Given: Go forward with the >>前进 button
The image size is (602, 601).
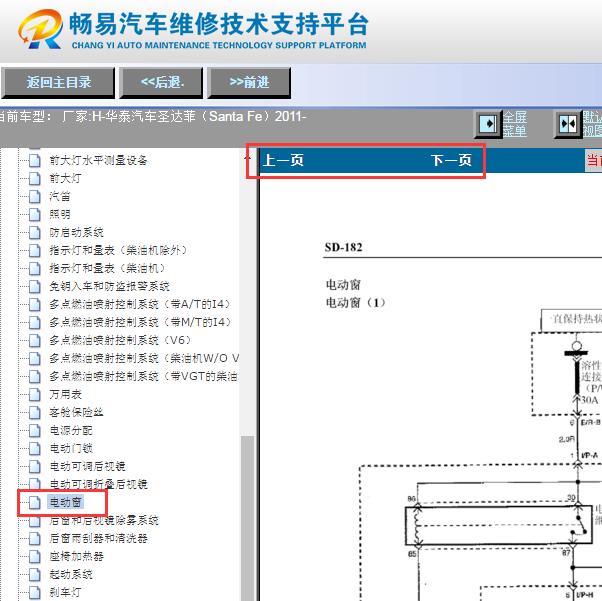Looking at the screenshot, I should (x=249, y=83).
